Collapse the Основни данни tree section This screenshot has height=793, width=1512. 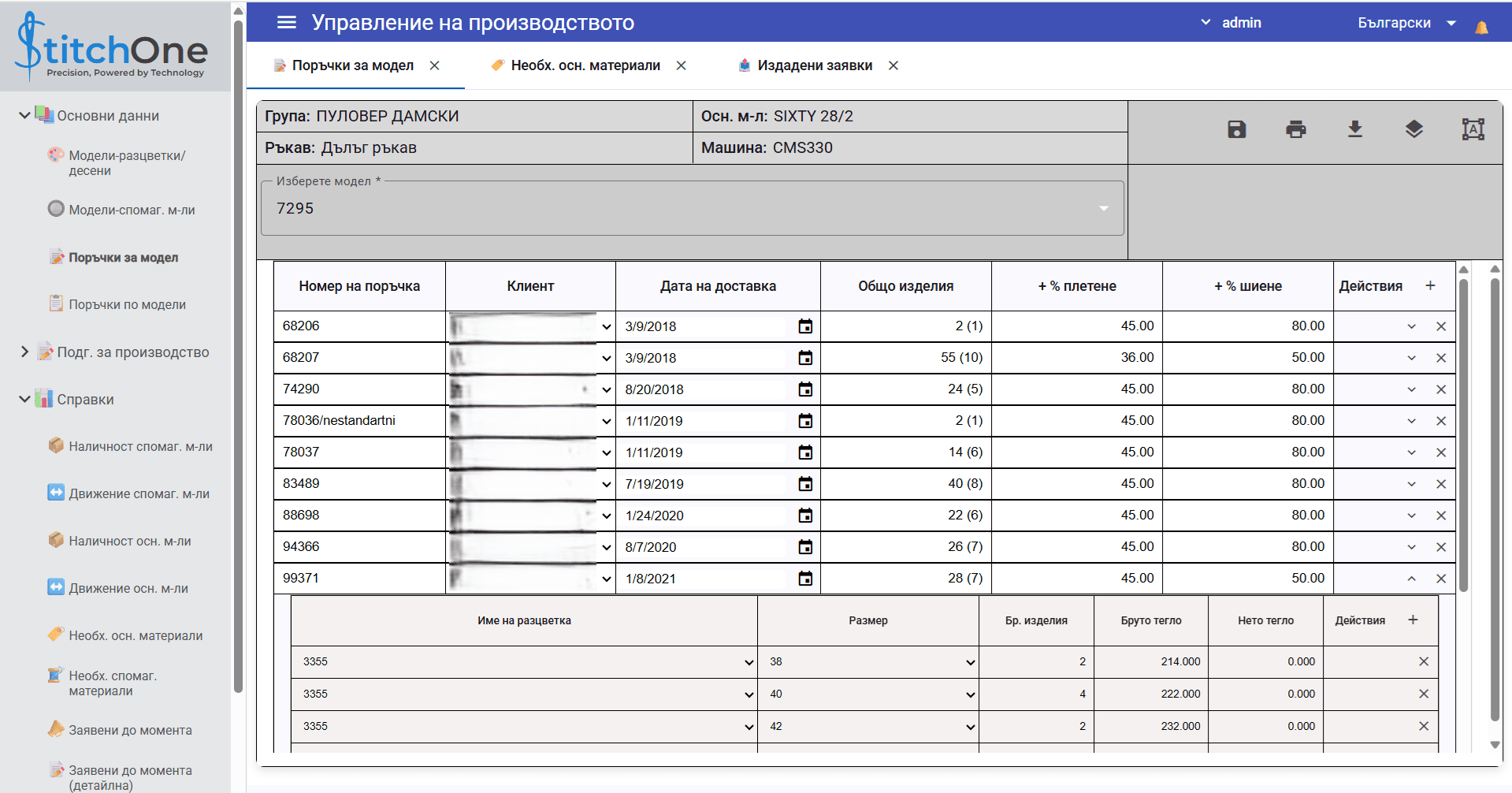coord(24,116)
